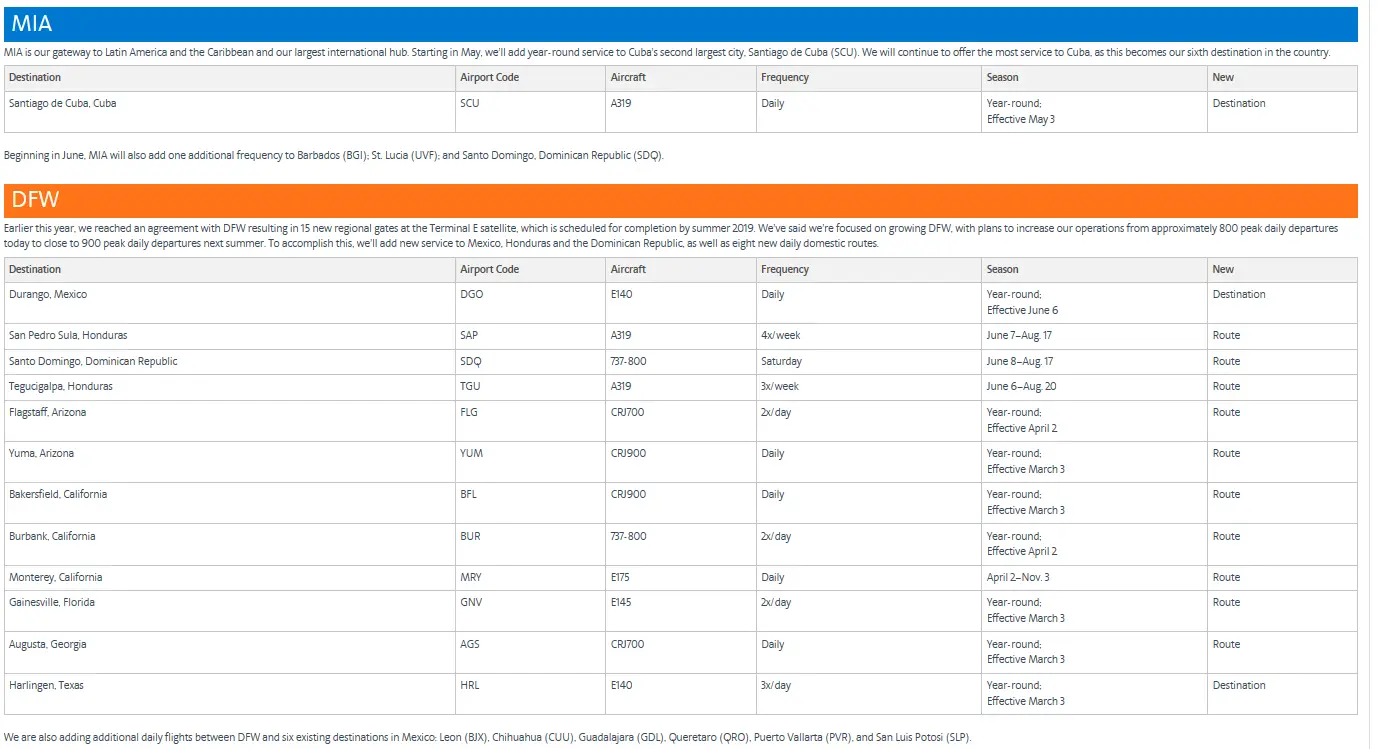Select the Durango, Mexico destination cell

coord(48,295)
